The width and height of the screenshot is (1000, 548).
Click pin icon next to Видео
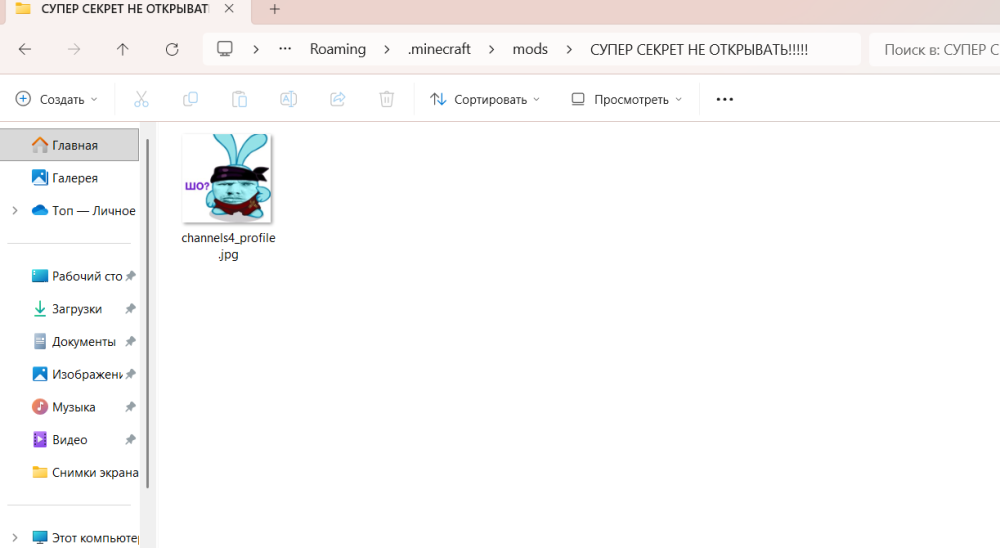130,440
